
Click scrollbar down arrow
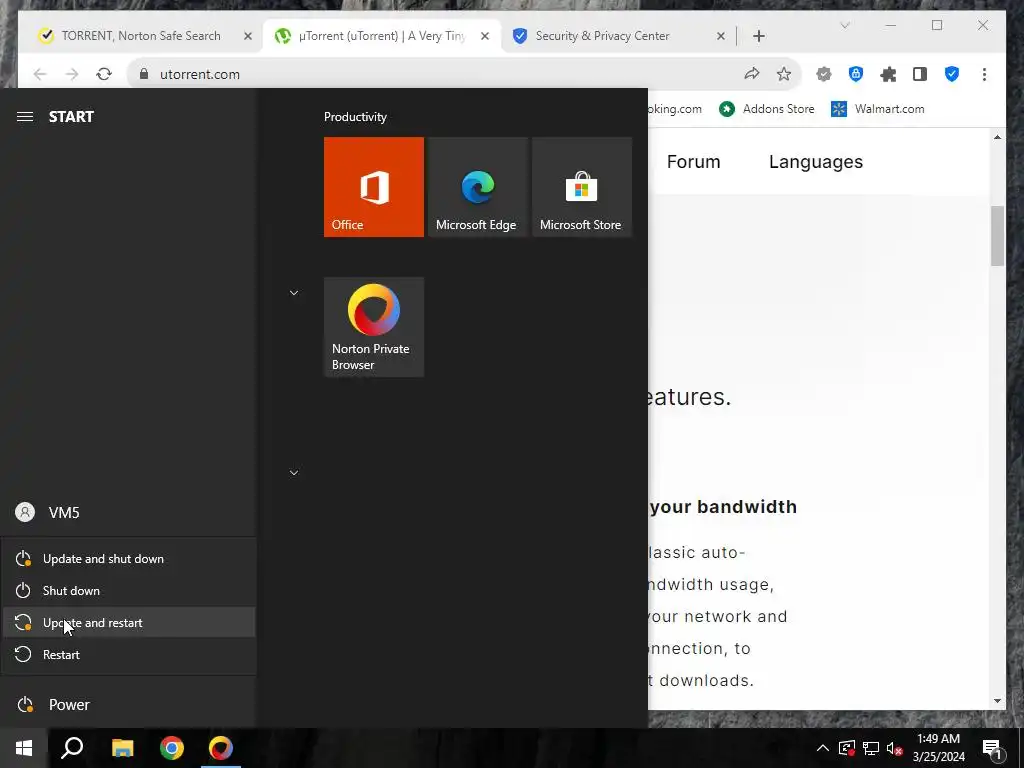click(997, 701)
